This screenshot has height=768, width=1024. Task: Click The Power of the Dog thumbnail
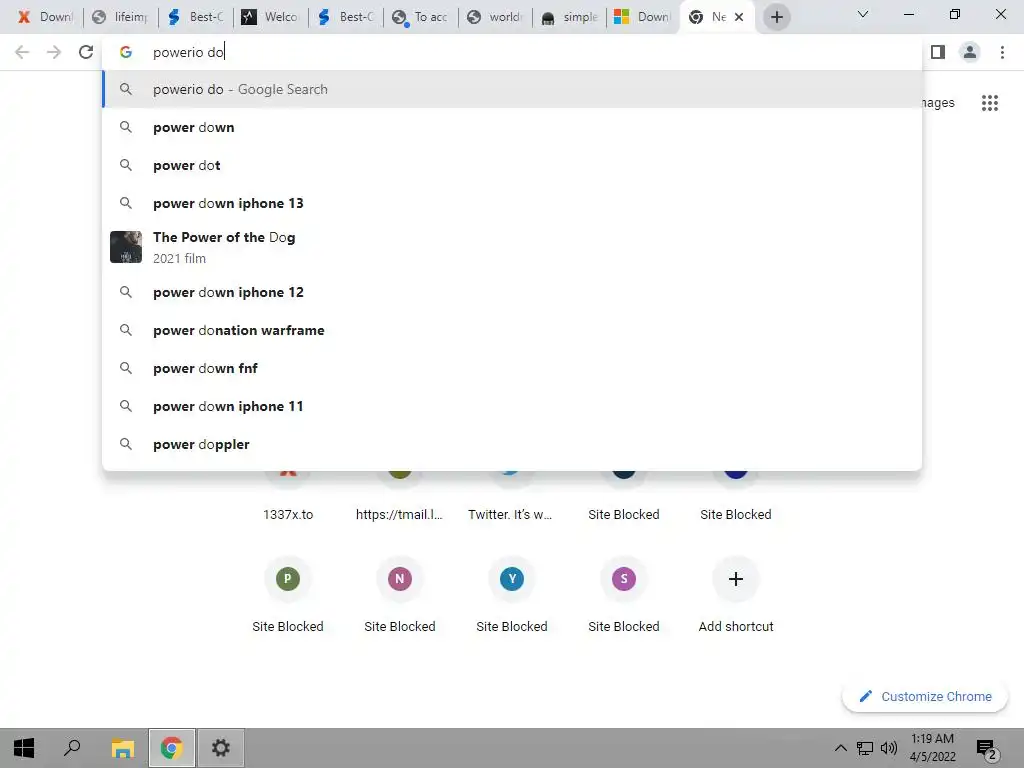point(126,247)
